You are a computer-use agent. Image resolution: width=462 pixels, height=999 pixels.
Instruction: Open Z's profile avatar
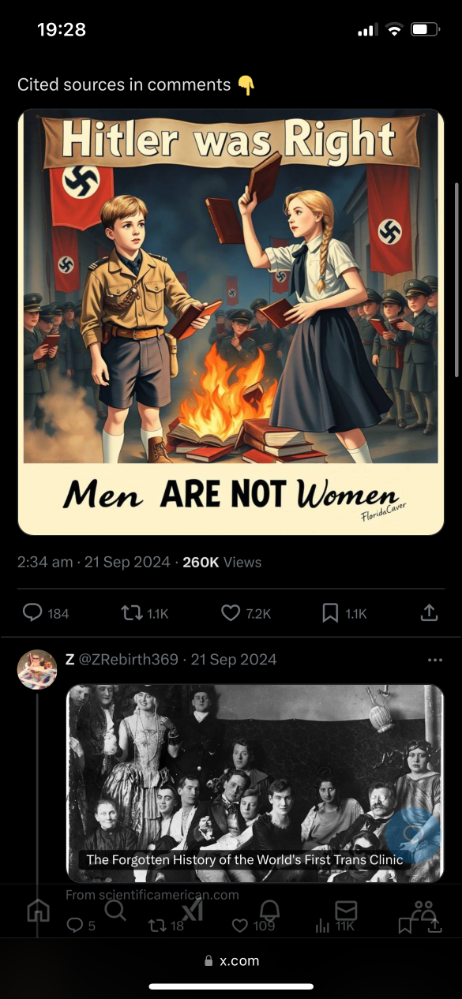[37, 670]
